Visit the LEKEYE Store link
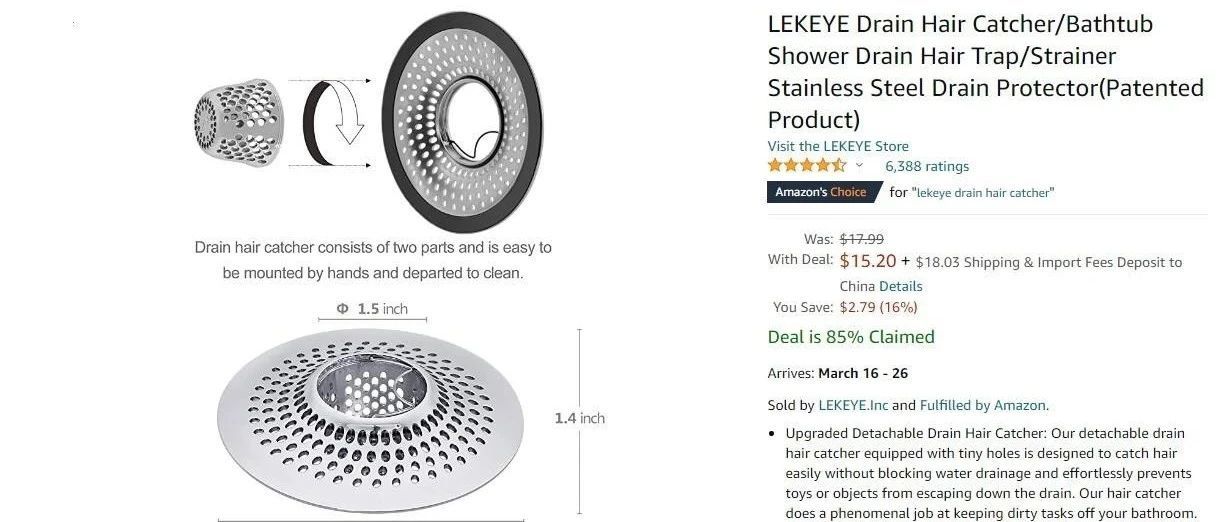 click(838, 146)
